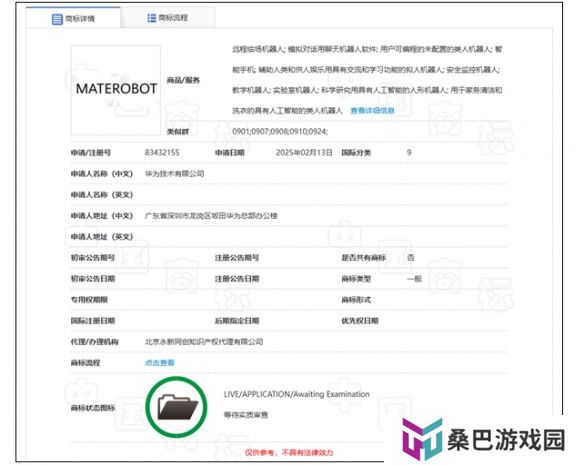This screenshot has width=584, height=465.
Task: Click the document icon on 商标详情 tab
Action: [x=57, y=19]
